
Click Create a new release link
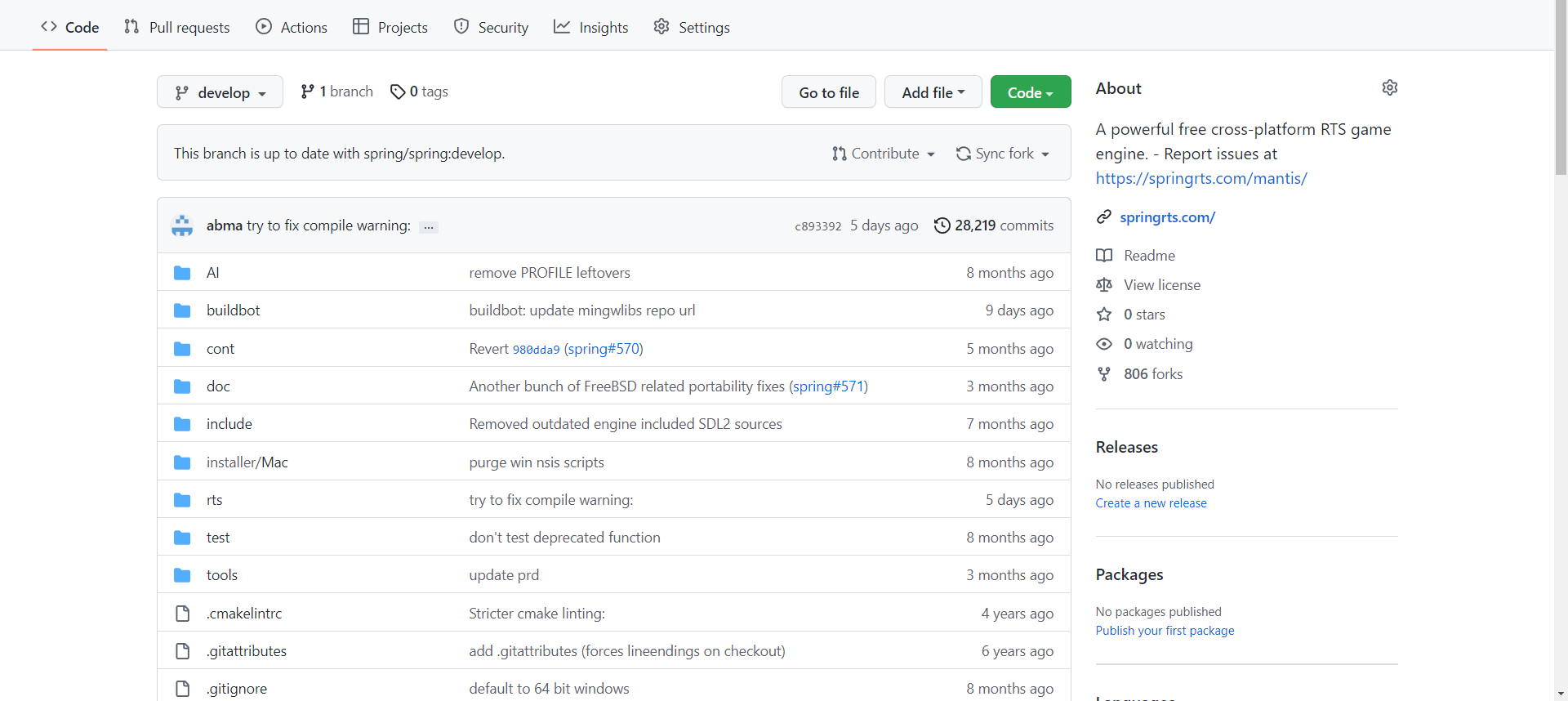pos(1151,503)
